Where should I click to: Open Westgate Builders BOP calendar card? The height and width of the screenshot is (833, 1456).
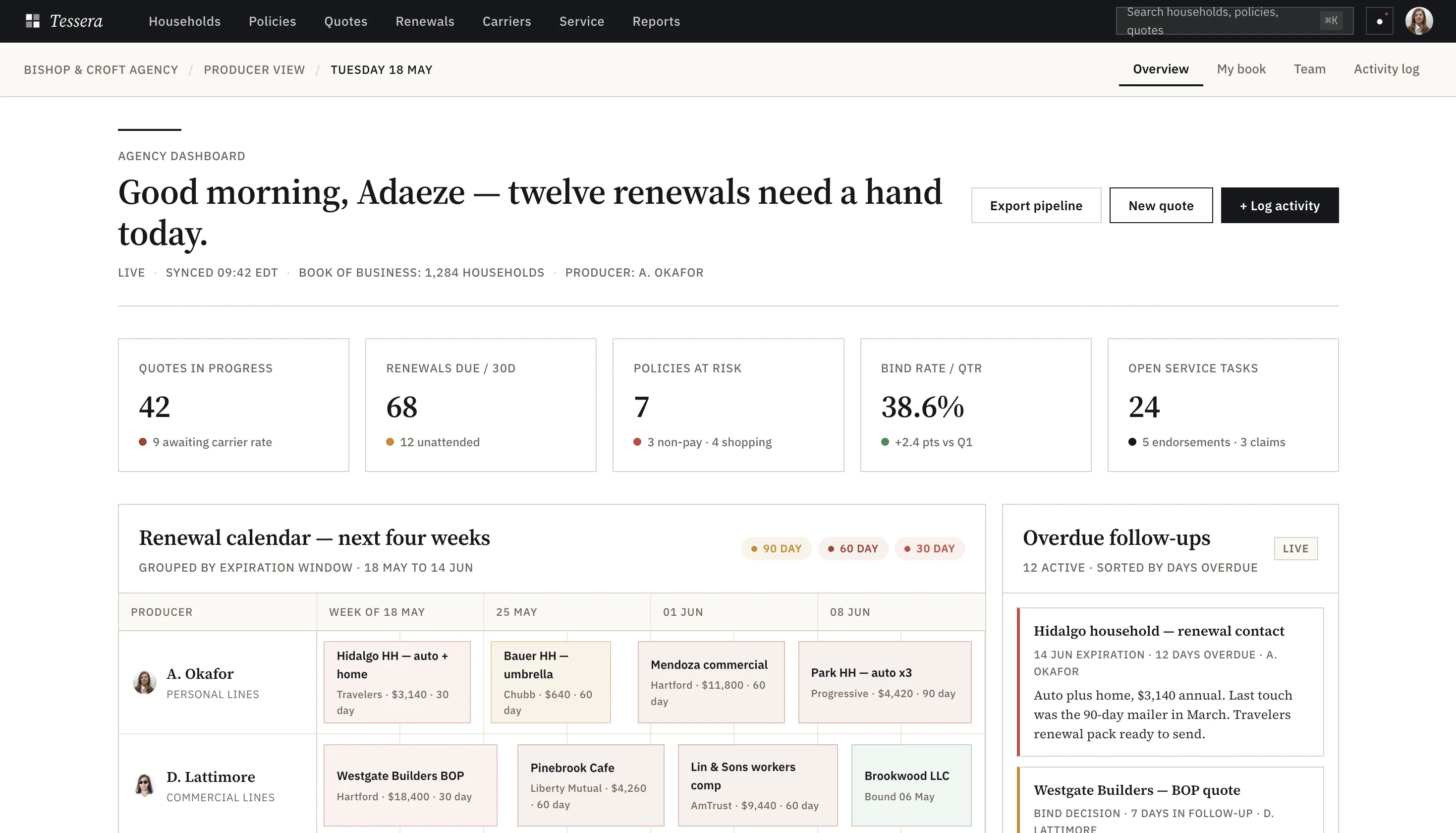point(410,785)
